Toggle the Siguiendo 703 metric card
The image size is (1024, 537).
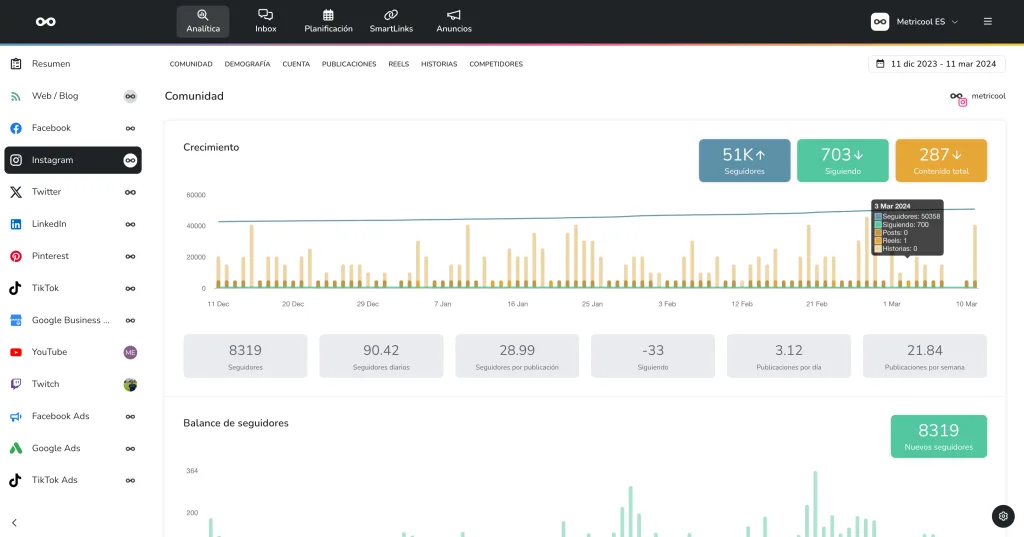842,160
